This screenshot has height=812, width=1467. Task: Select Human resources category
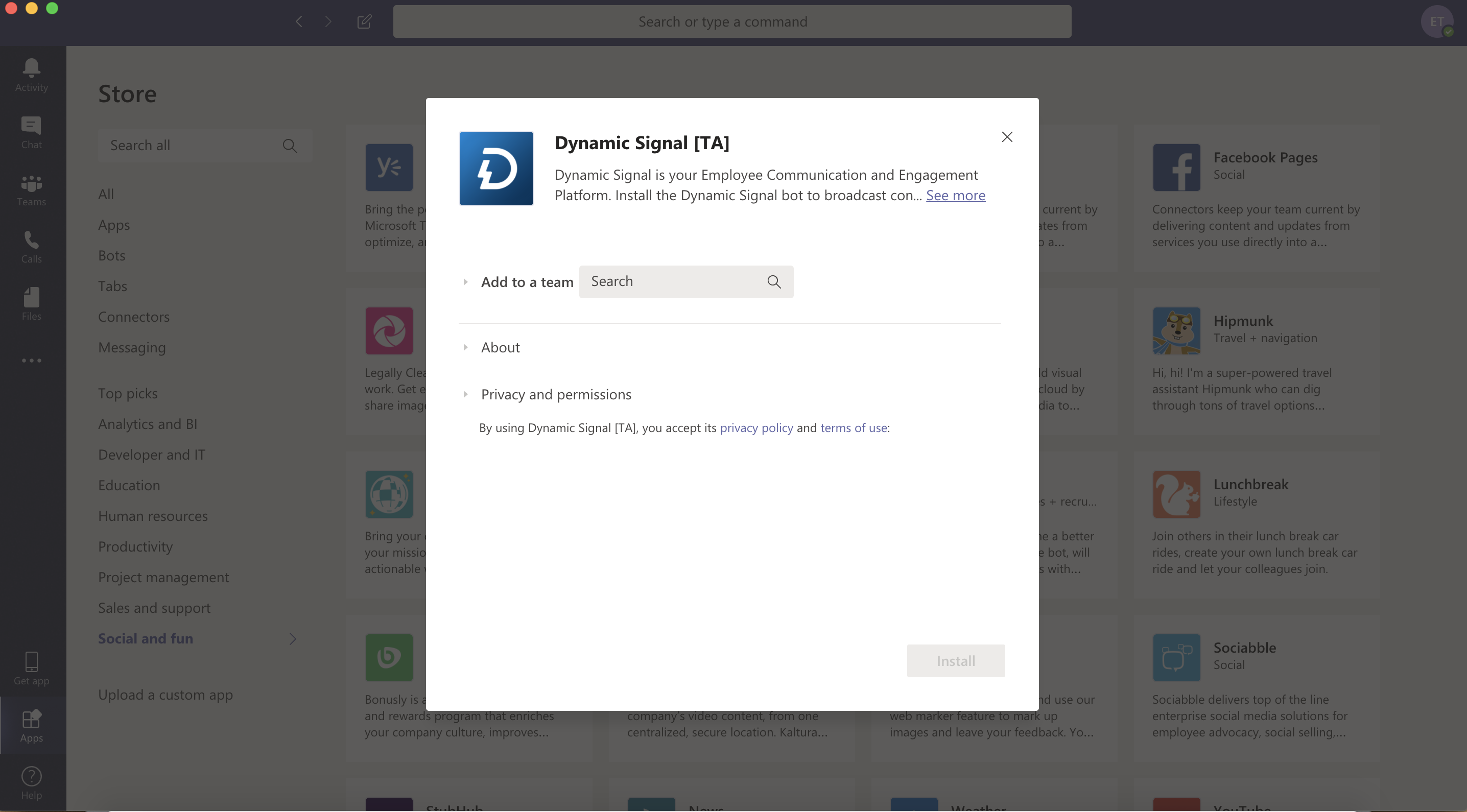point(153,516)
